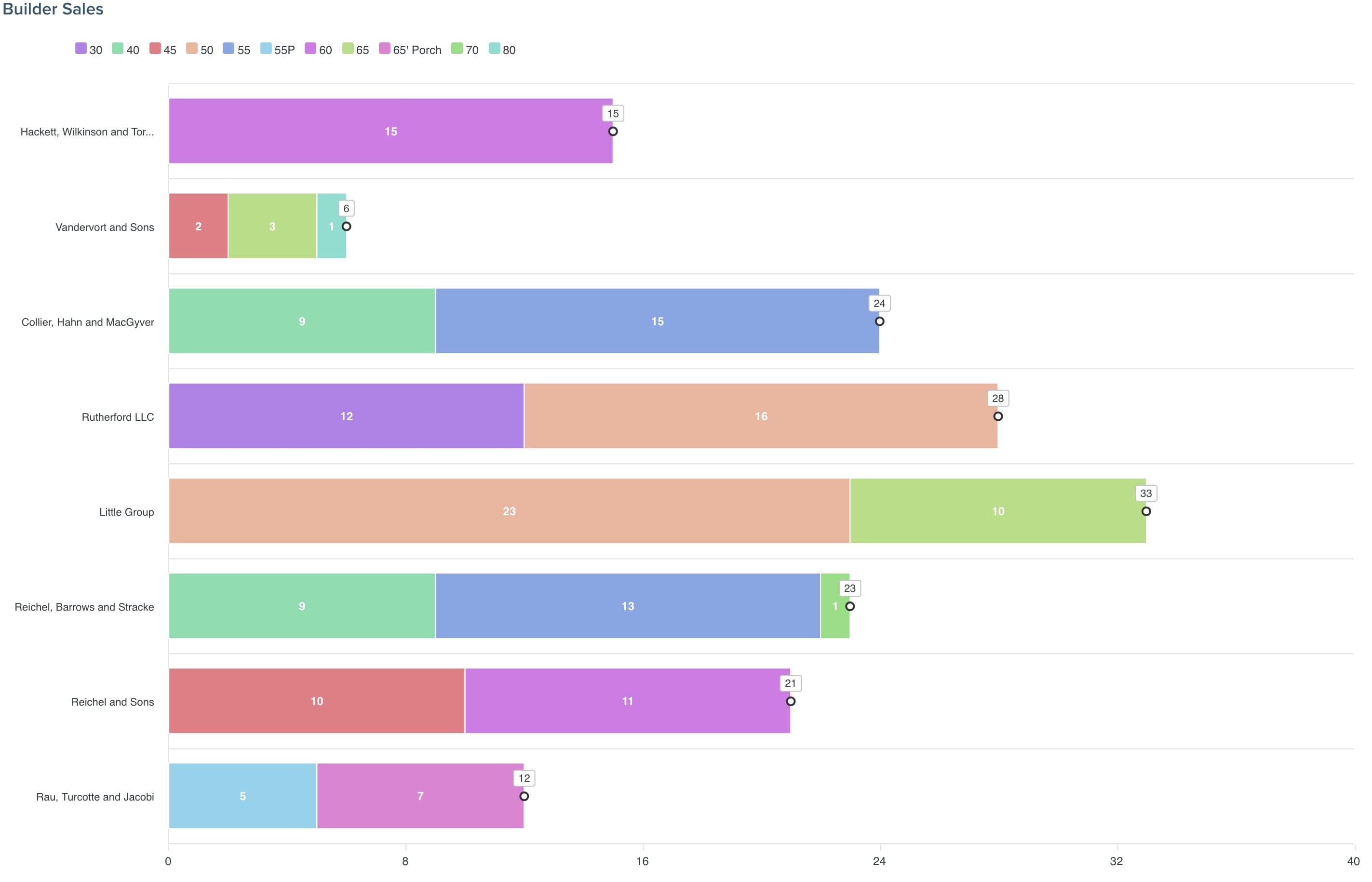The width and height of the screenshot is (1372, 882).
Task: Click the total marker circle for Rutherford LLC
Action: click(998, 416)
